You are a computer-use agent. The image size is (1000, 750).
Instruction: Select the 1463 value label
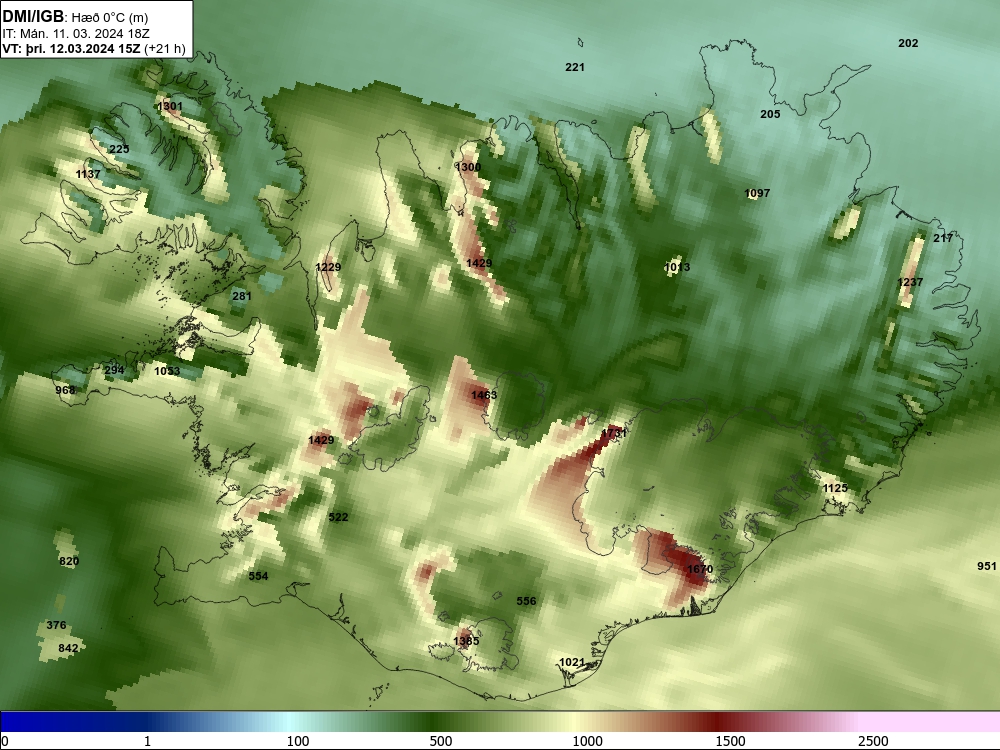(x=483, y=395)
